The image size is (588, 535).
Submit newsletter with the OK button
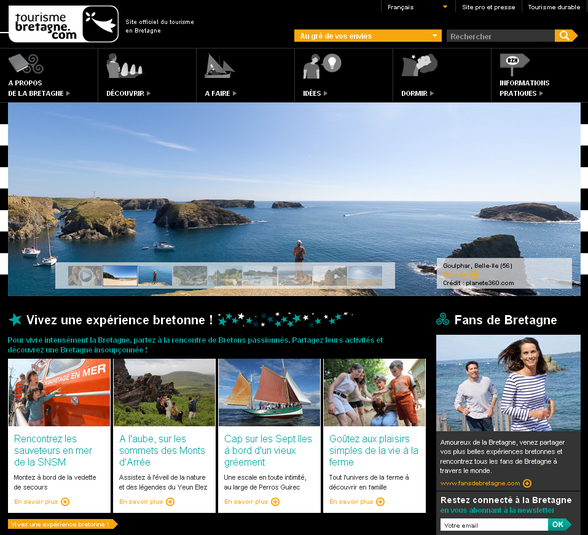(559, 525)
